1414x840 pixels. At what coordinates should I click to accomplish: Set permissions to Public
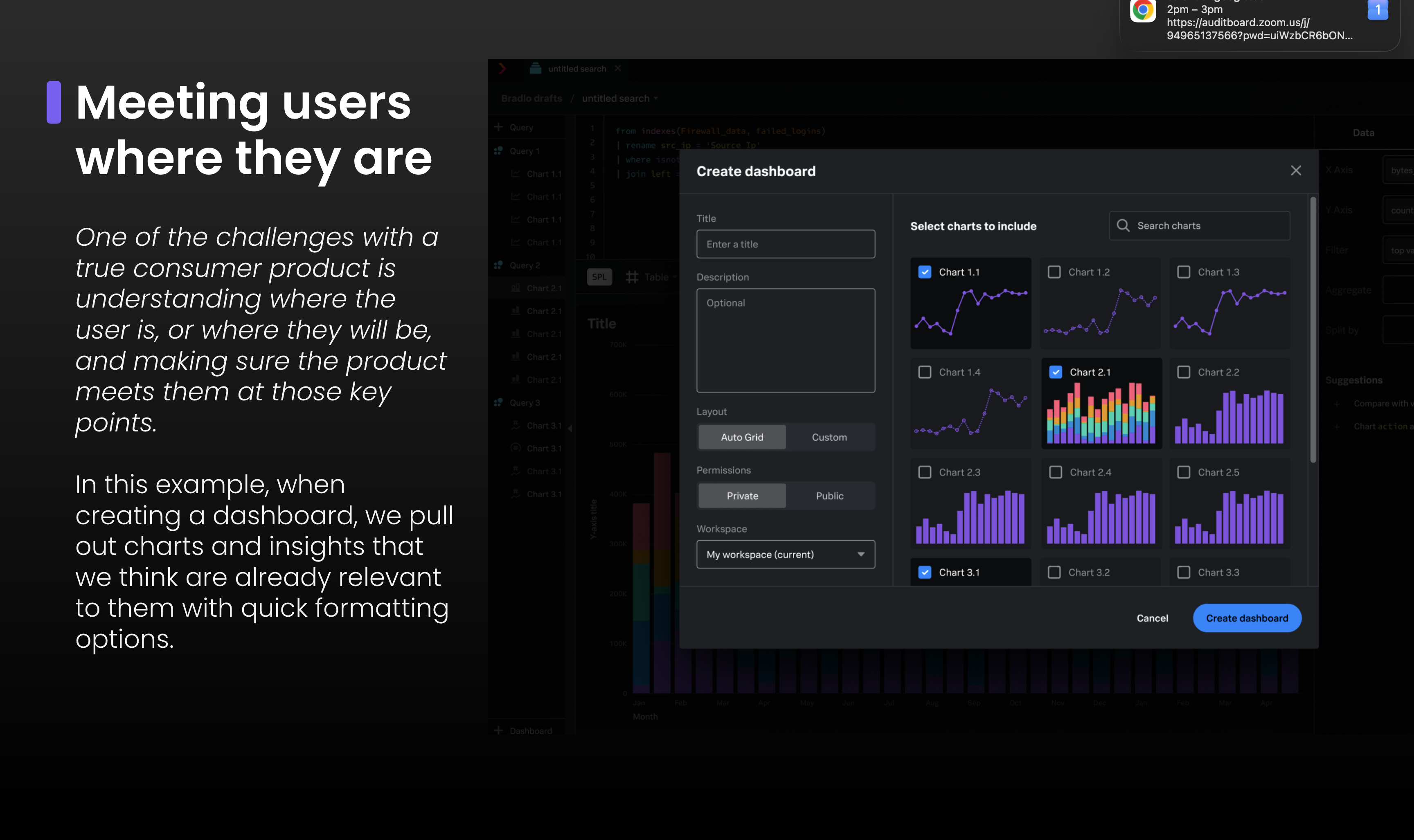(830, 495)
